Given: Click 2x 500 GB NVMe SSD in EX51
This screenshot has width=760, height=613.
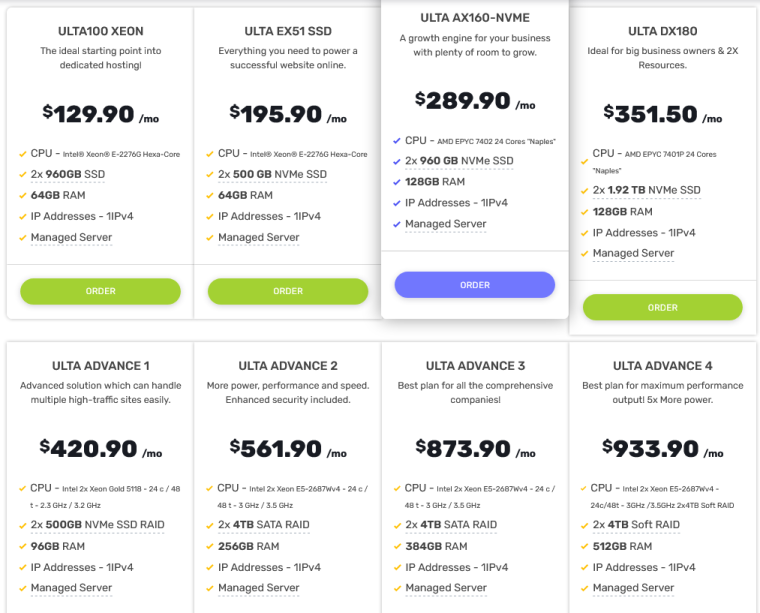Looking at the screenshot, I should pos(272,174).
